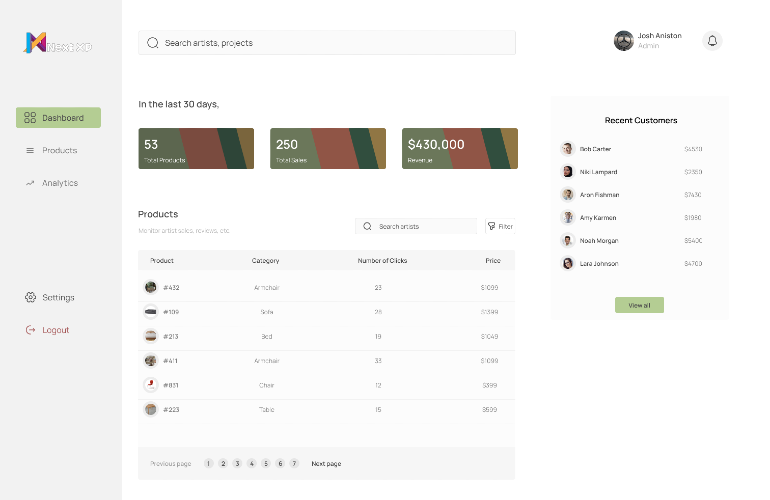Jump to page 5
The image size is (770, 500).
(266, 463)
